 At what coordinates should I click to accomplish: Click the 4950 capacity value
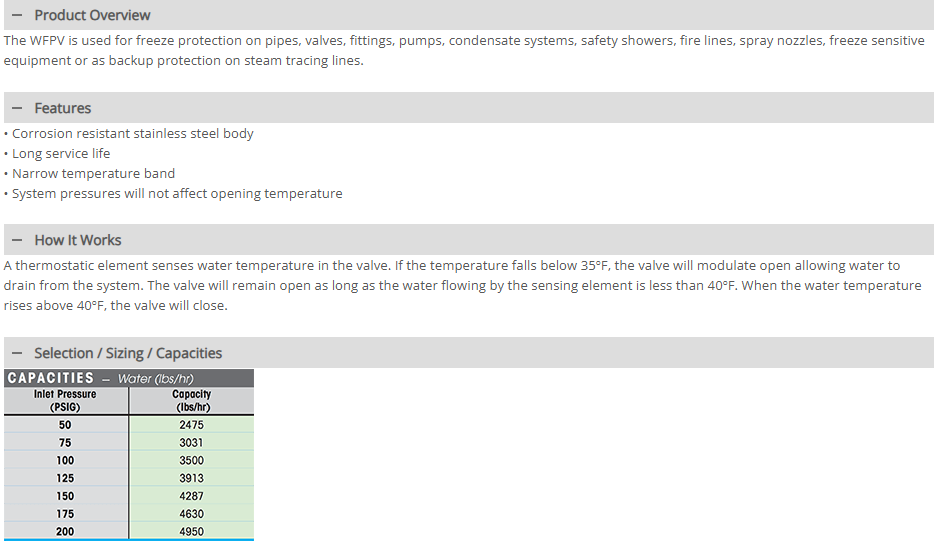[x=191, y=531]
